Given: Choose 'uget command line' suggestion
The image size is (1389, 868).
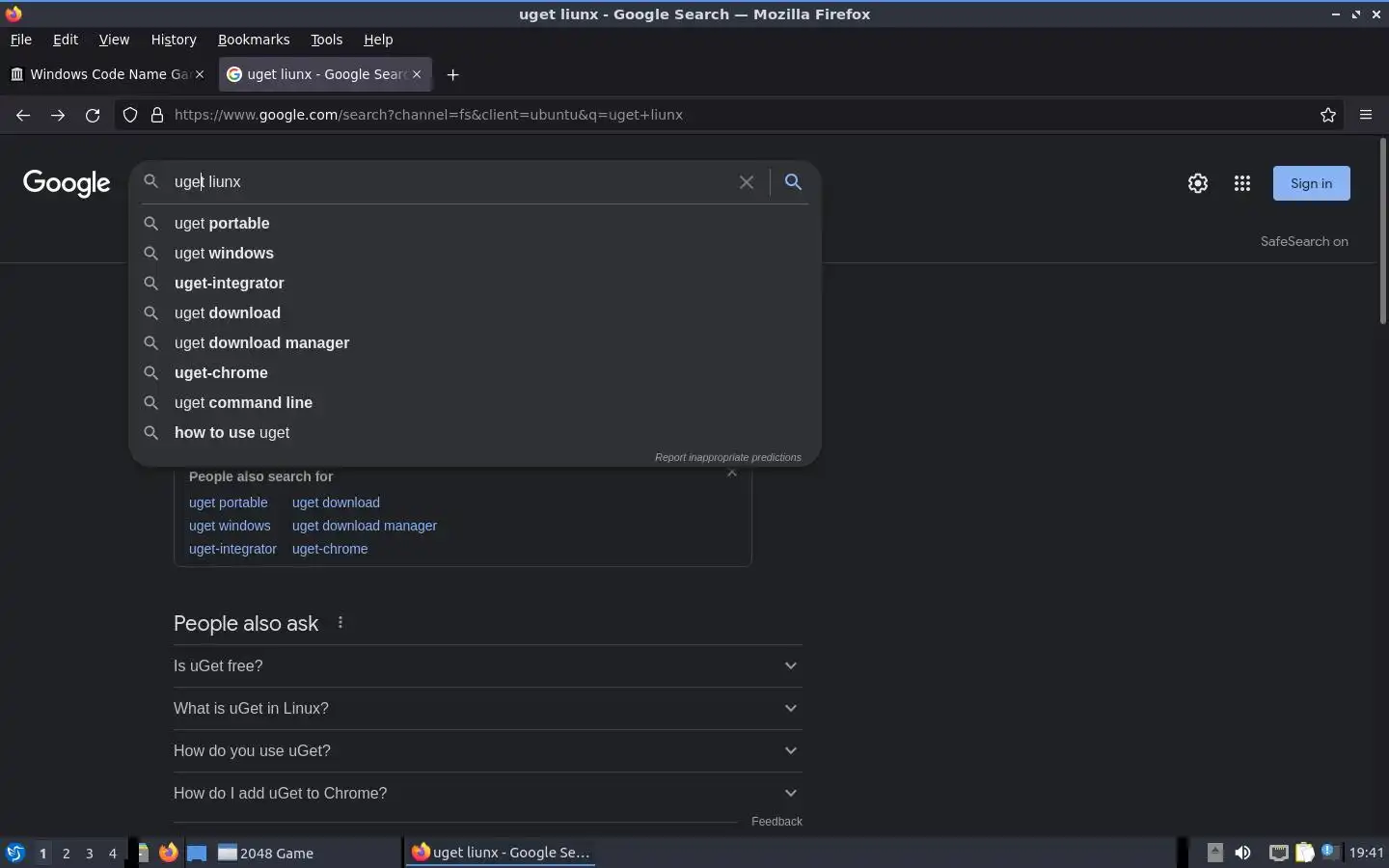Looking at the screenshot, I should pyautogui.click(x=475, y=403).
